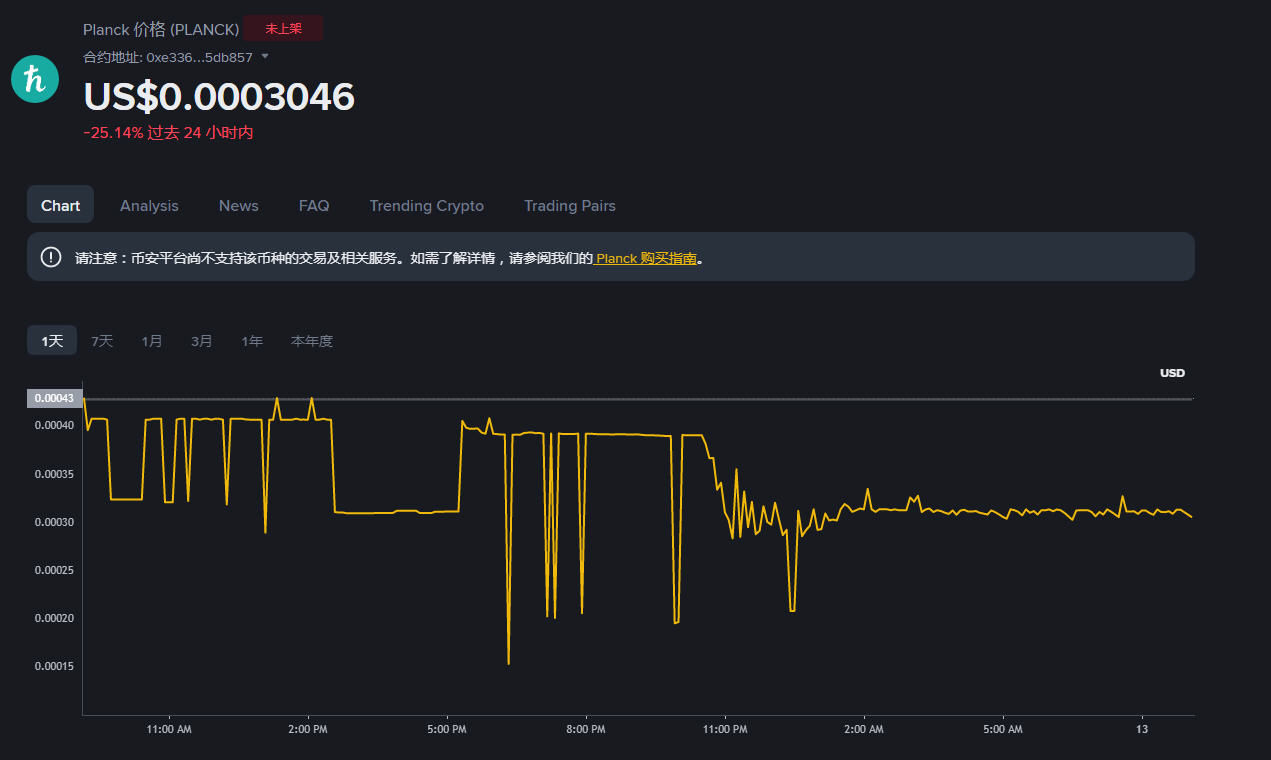Click the 0.00020 y-axis label
1271x760 pixels.
pyautogui.click(x=54, y=618)
